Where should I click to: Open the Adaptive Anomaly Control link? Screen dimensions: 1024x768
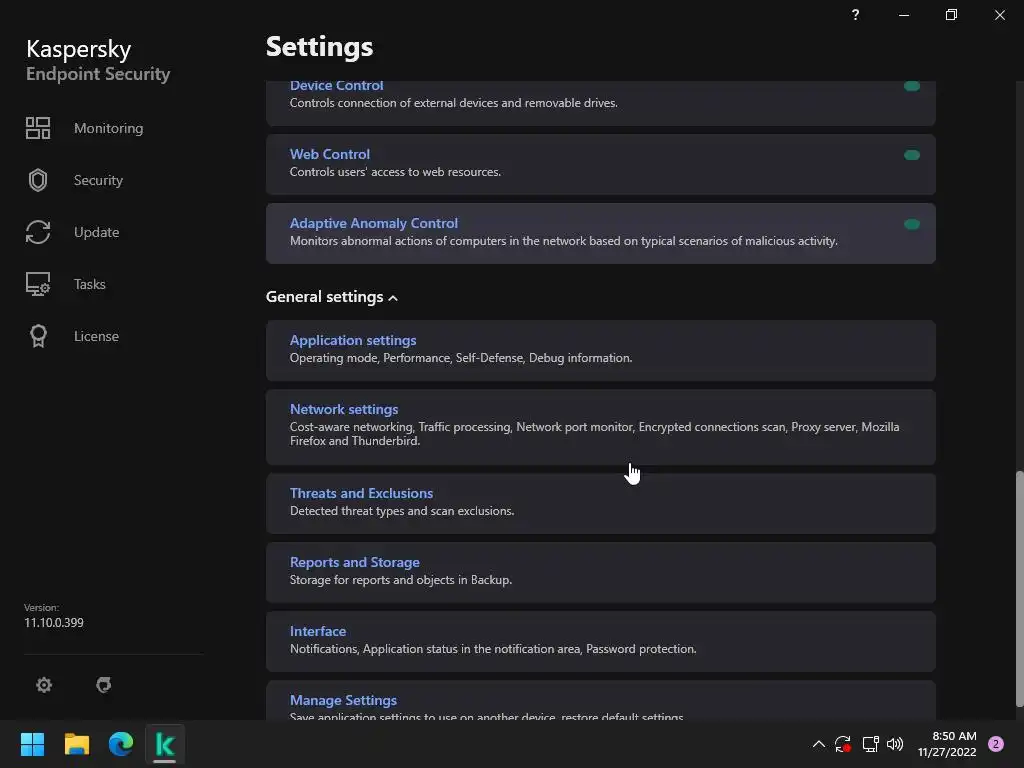[374, 223]
